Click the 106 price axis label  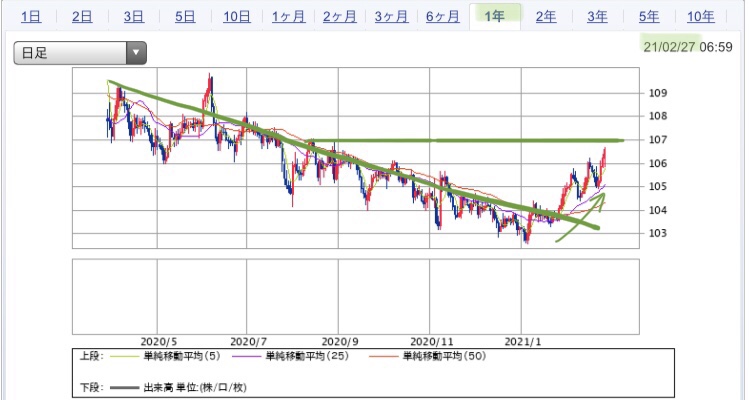point(658,163)
